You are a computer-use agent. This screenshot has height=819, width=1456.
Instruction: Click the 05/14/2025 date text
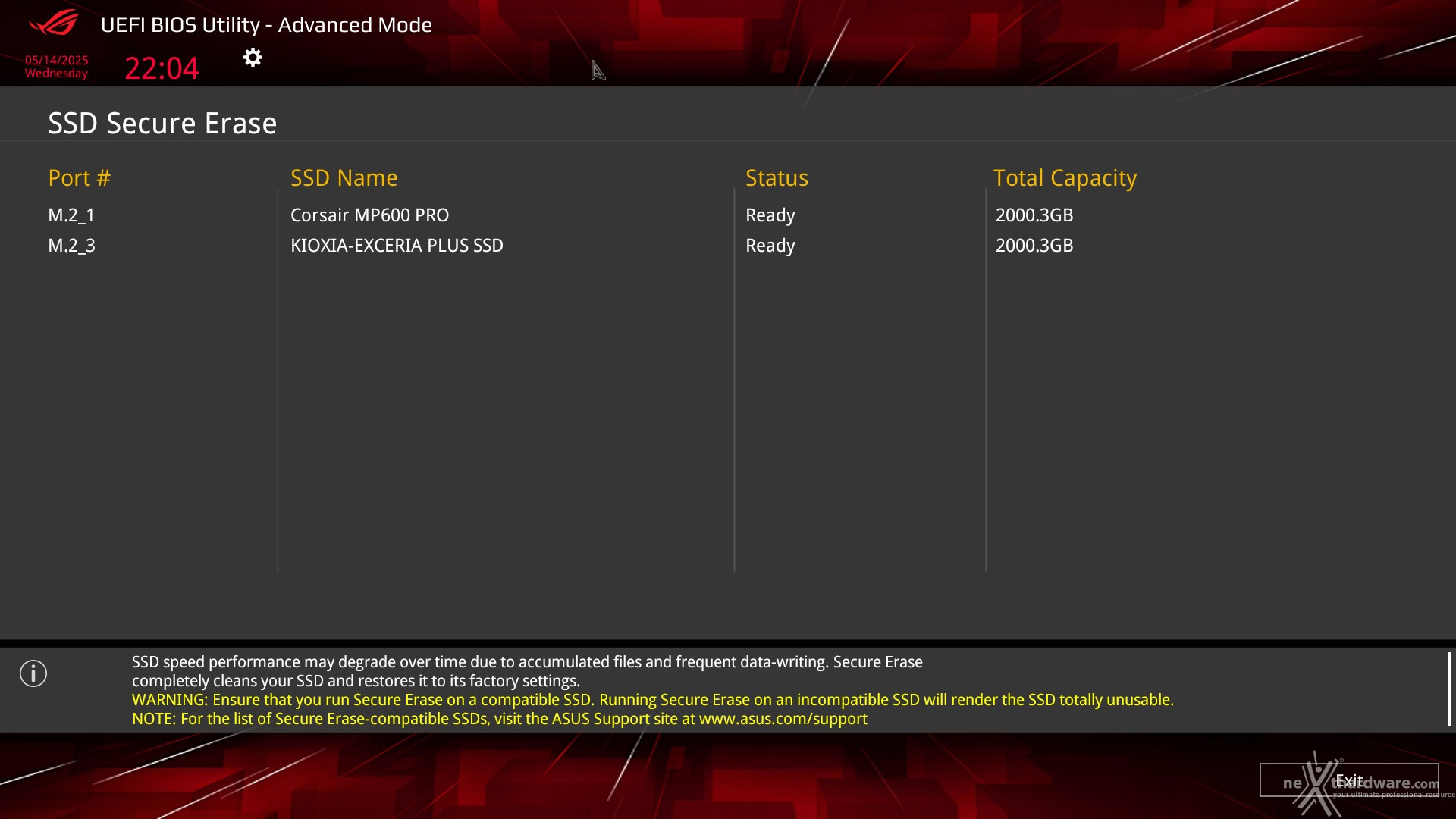pyautogui.click(x=56, y=60)
